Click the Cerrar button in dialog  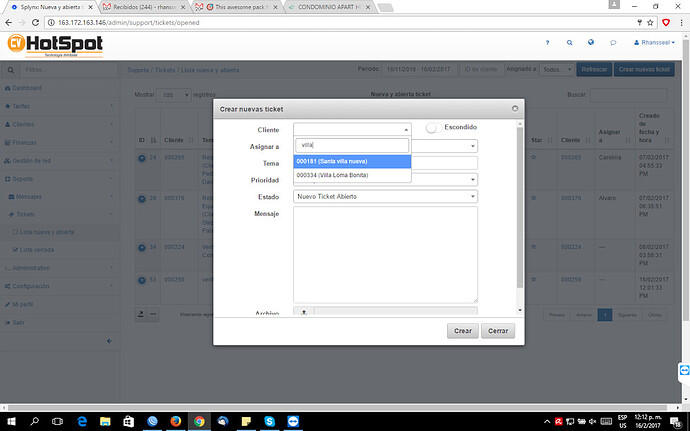[498, 331]
